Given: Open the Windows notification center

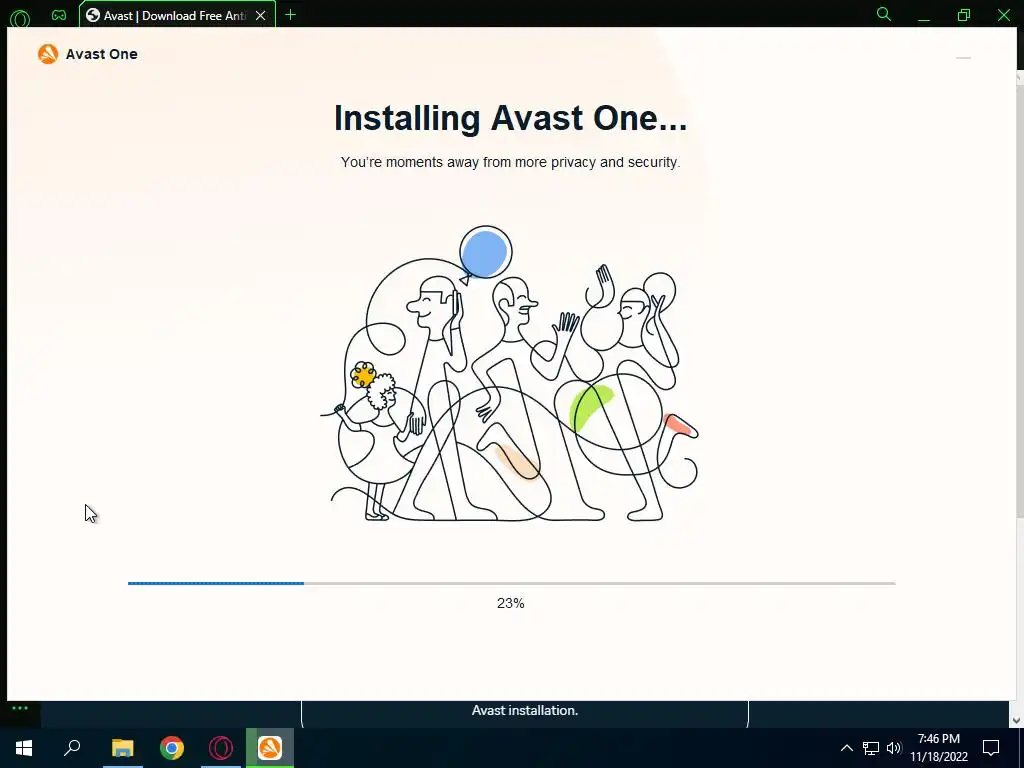Looking at the screenshot, I should coord(991,748).
